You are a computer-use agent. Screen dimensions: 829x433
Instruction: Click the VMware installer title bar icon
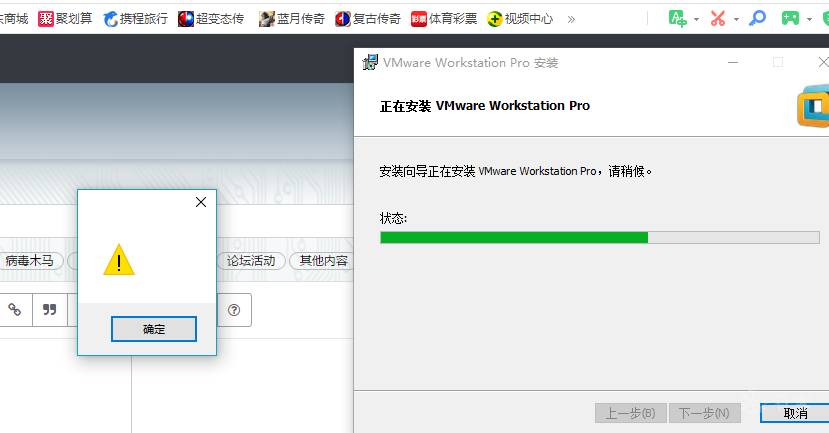tap(370, 62)
